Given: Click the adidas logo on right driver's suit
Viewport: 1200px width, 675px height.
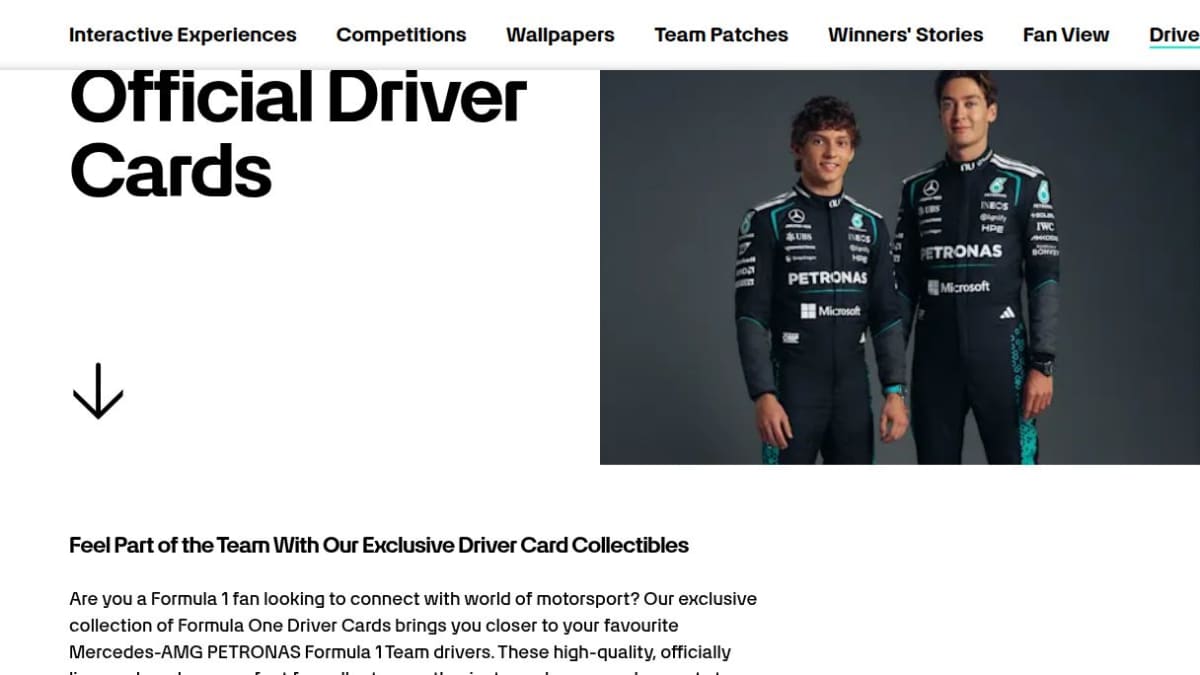Looking at the screenshot, I should click(x=1007, y=313).
